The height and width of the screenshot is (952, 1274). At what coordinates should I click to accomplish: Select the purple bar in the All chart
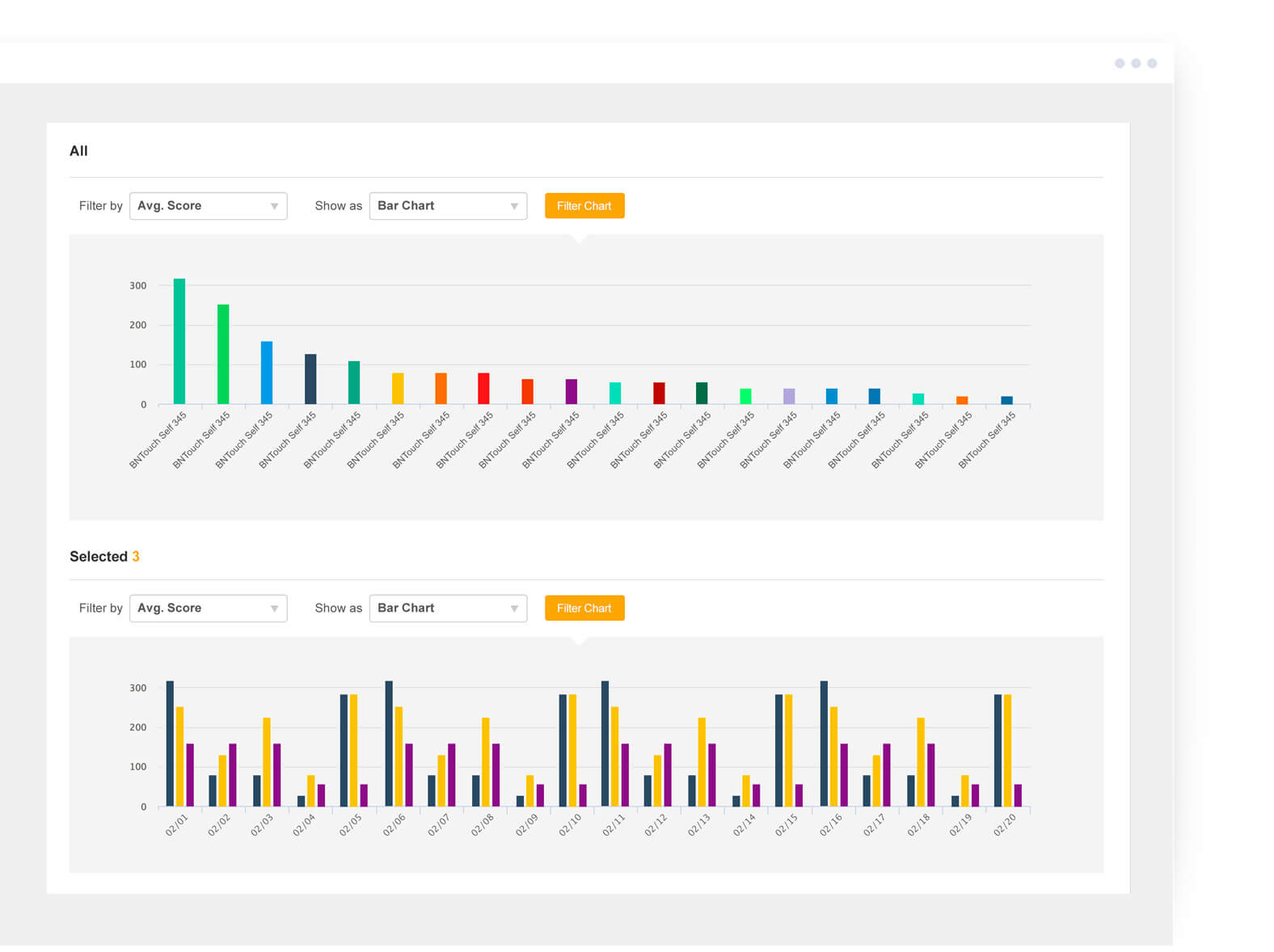pos(572,391)
